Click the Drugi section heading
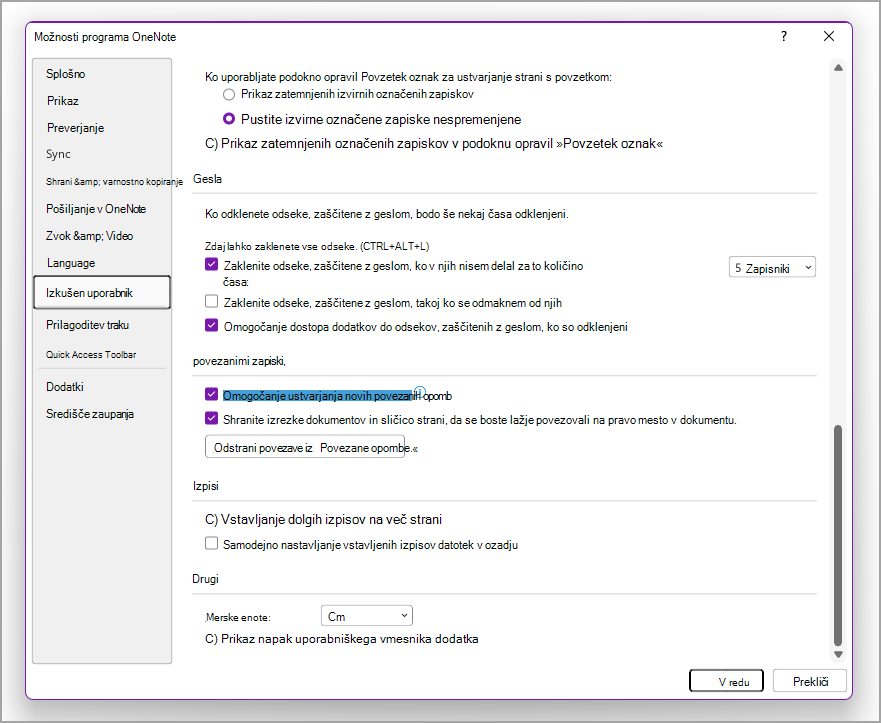 pyautogui.click(x=205, y=579)
